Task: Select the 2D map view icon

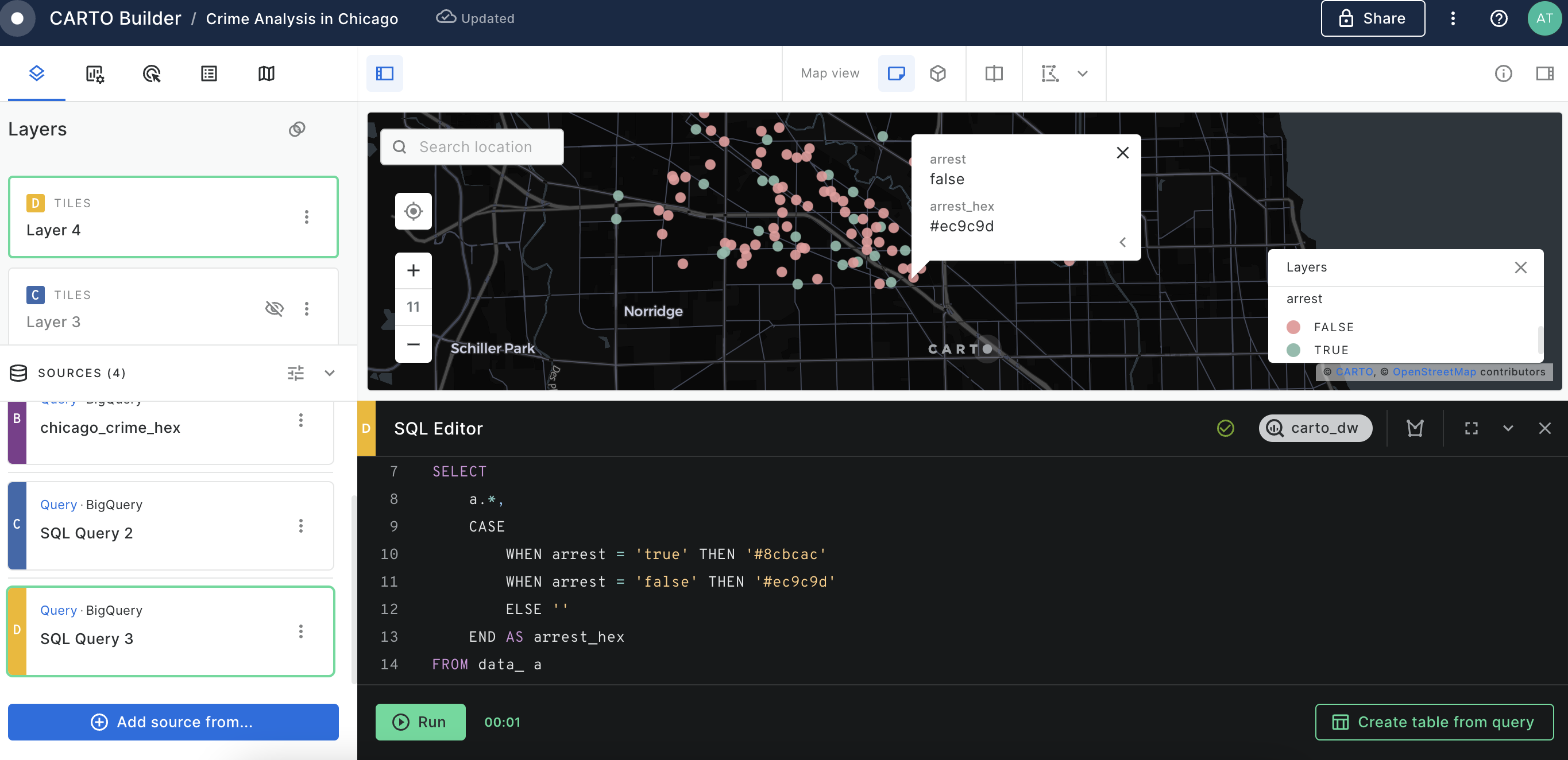Action: (x=896, y=73)
